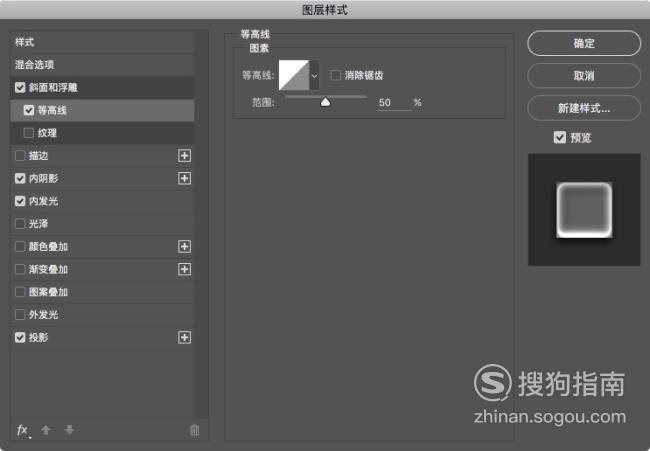
Task: Click the 取消 cancel button
Action: (584, 75)
